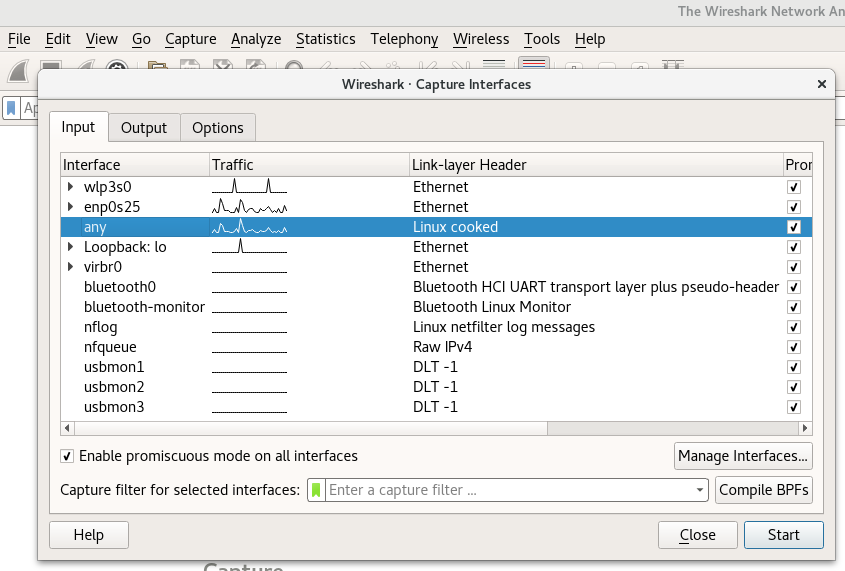
Task: Select the nflog interface row
Action: 436,326
